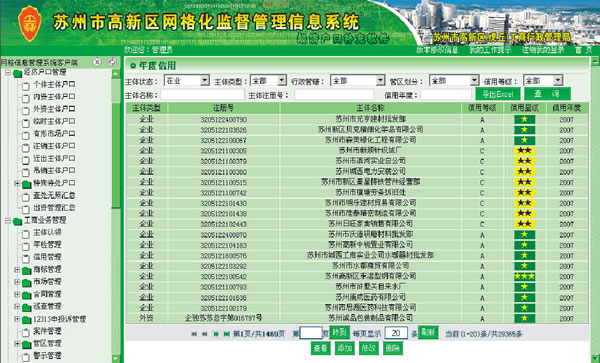600x363 pixels.
Task: Open the 个体主体户口 document item
Action: click(x=49, y=85)
